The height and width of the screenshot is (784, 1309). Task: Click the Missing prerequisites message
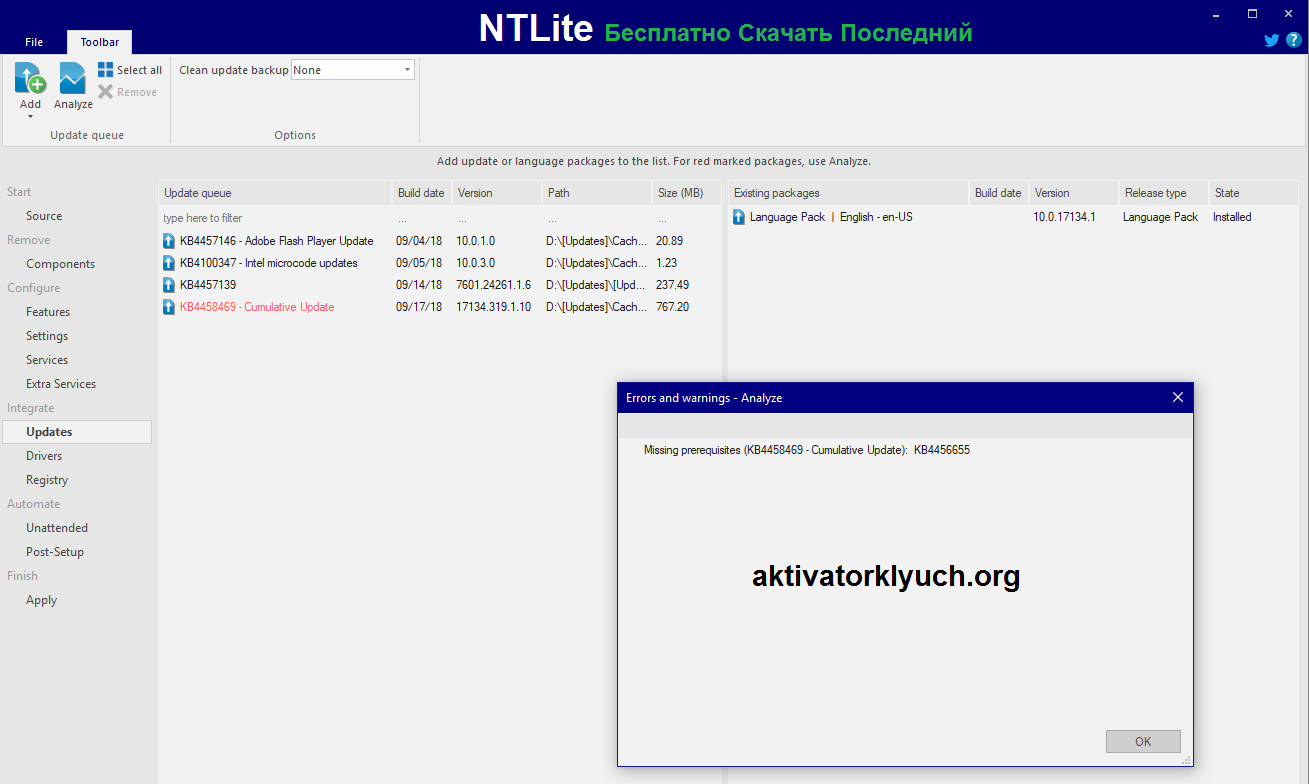[x=807, y=450]
